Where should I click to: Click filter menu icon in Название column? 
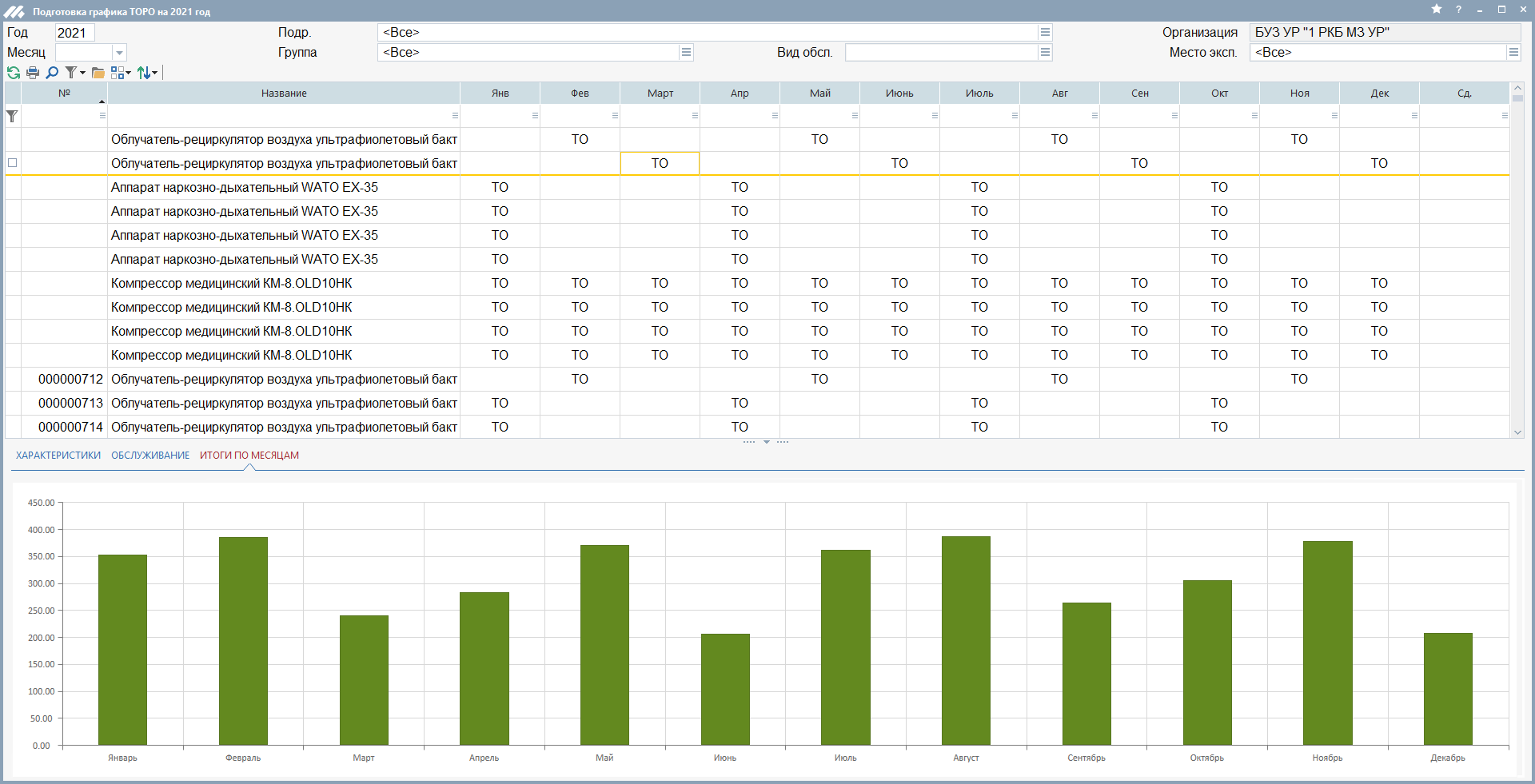pyautogui.click(x=455, y=116)
